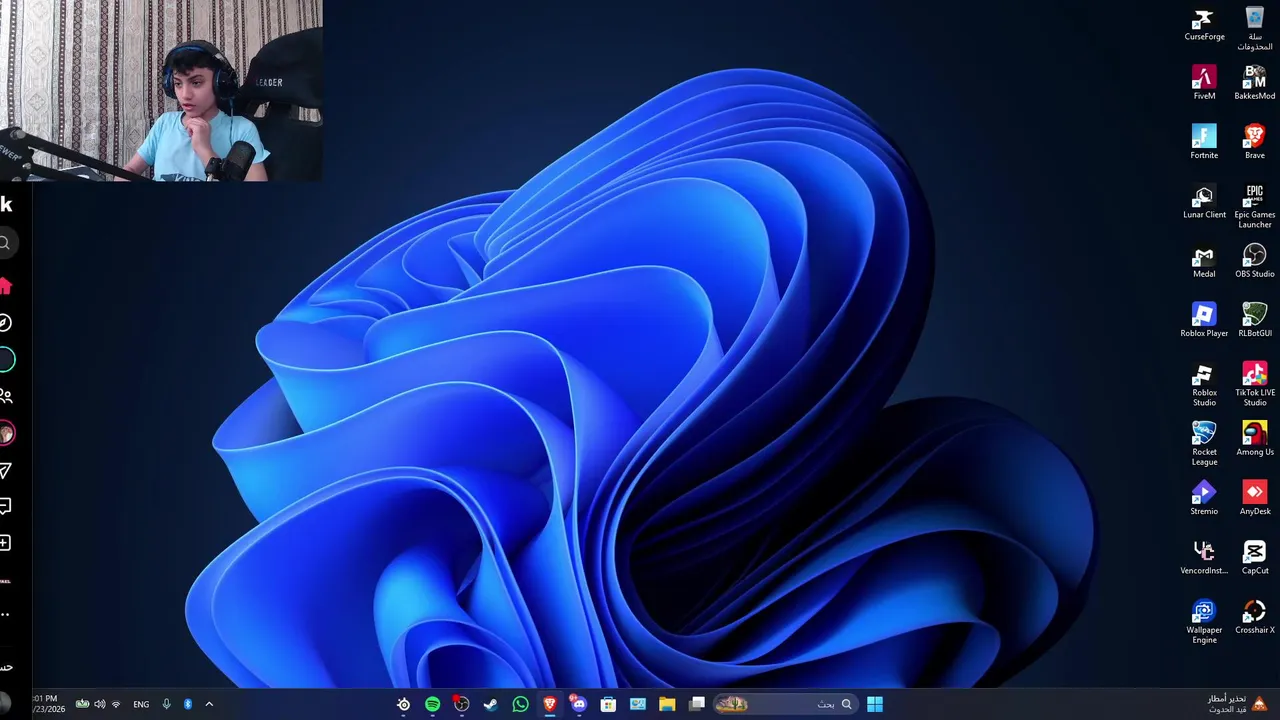Open the Epic Games Launcher shortcut
The image size is (1280, 720).
point(1254,206)
